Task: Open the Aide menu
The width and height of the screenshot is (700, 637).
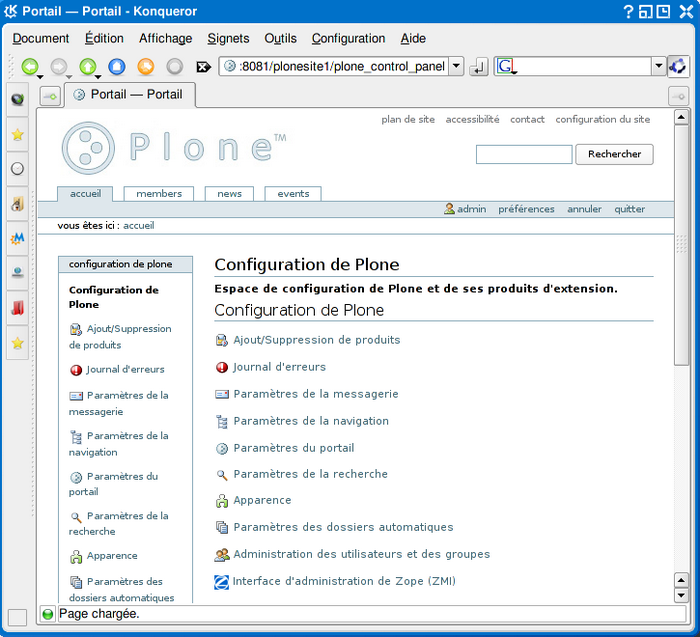Action: [x=413, y=39]
